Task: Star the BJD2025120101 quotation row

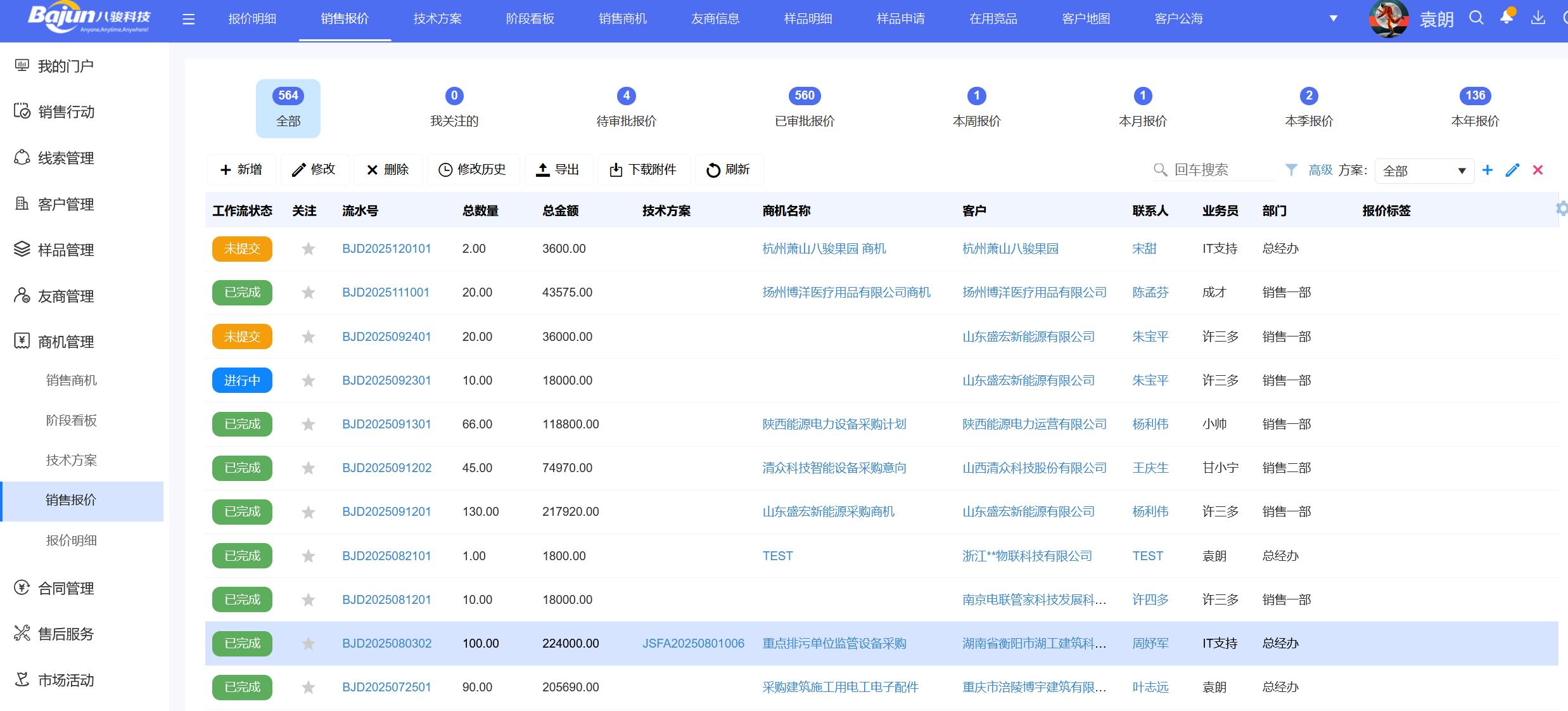Action: (x=309, y=249)
